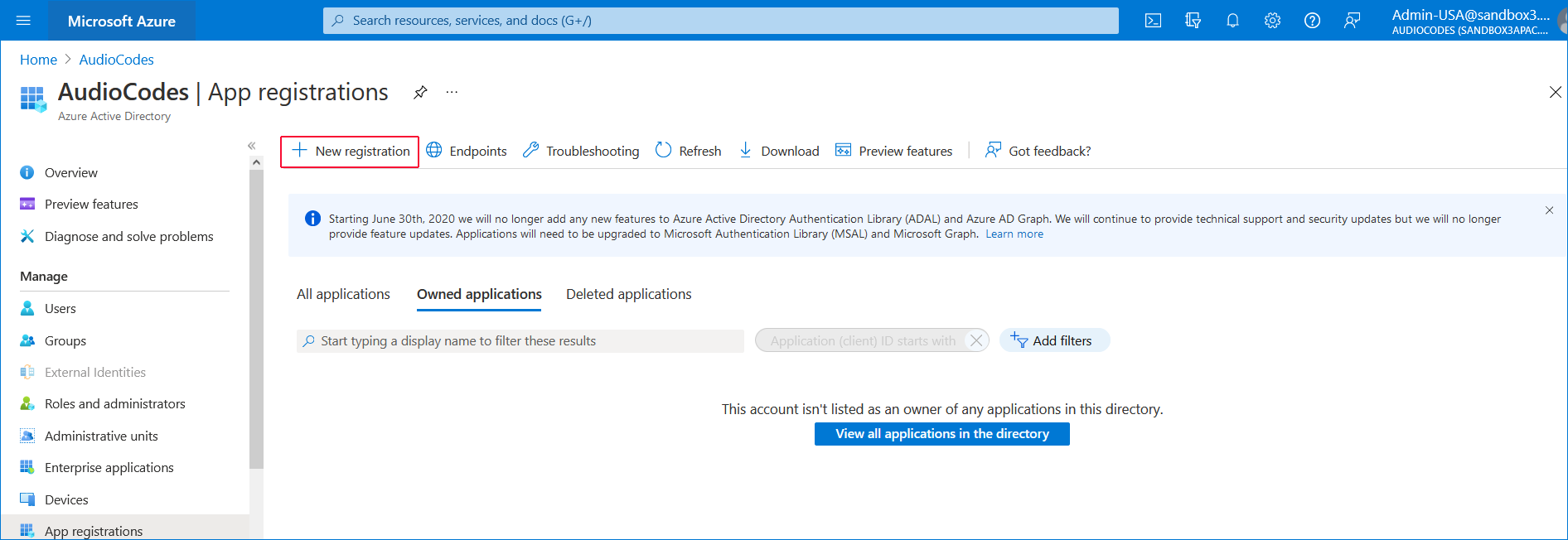Close the App registrations blade

pos(1555,92)
